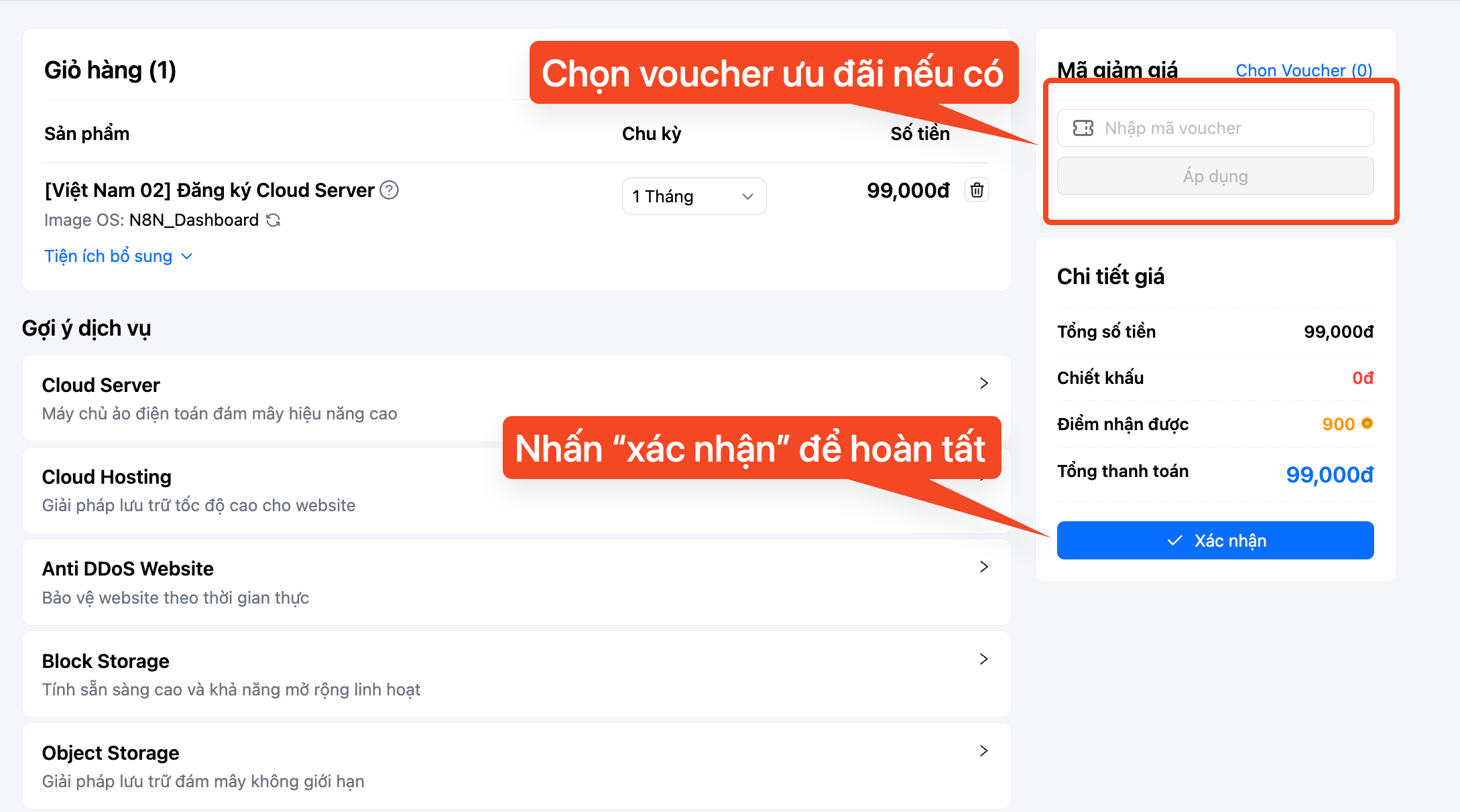Click the voucher ticket icon in the input
Screen dimensions: 1460x812
tap(1083, 128)
